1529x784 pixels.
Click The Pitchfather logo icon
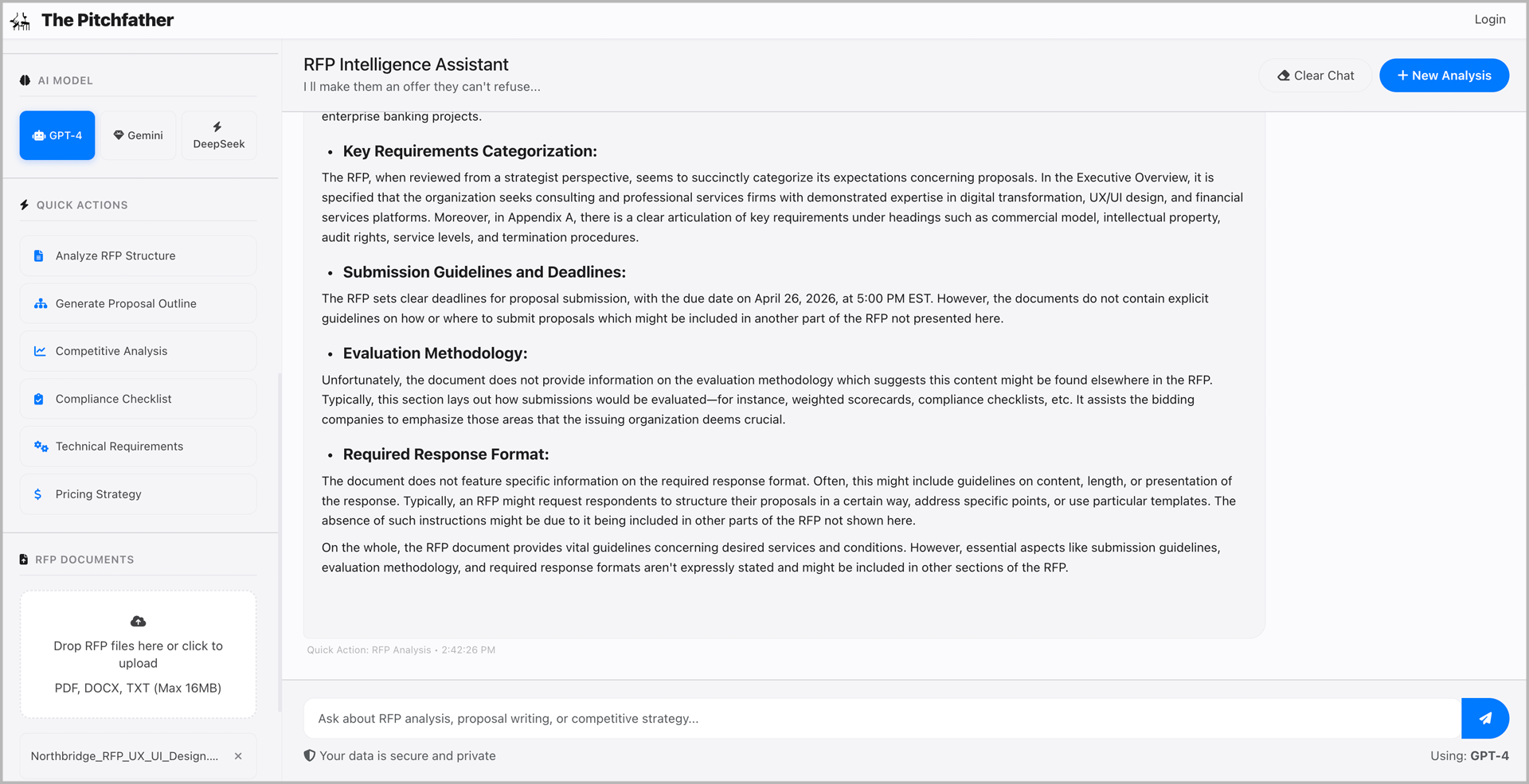pyautogui.click(x=21, y=21)
